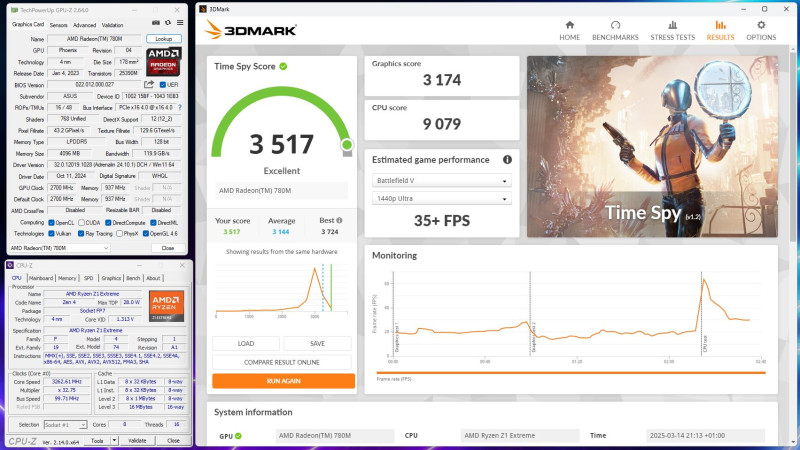The height and width of the screenshot is (450, 800).
Task: Open Options via the gear icon
Action: click(761, 25)
